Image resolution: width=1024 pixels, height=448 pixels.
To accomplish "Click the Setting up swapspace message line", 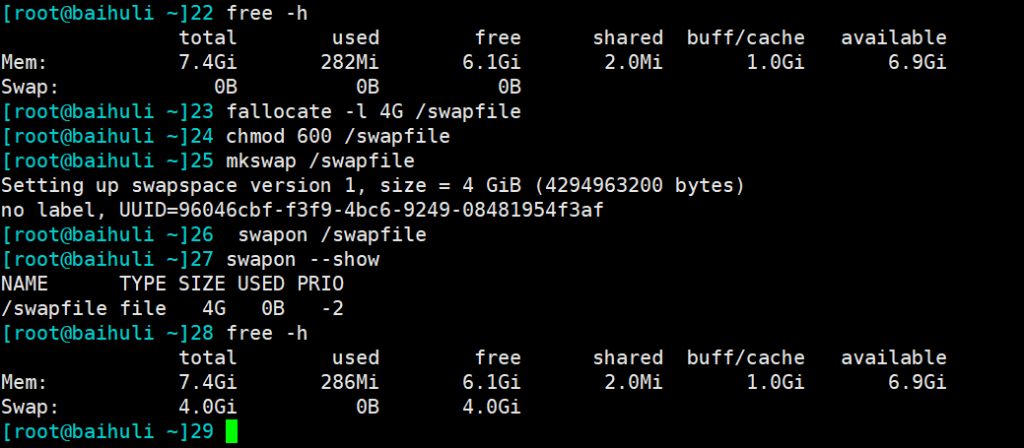I will point(373,185).
